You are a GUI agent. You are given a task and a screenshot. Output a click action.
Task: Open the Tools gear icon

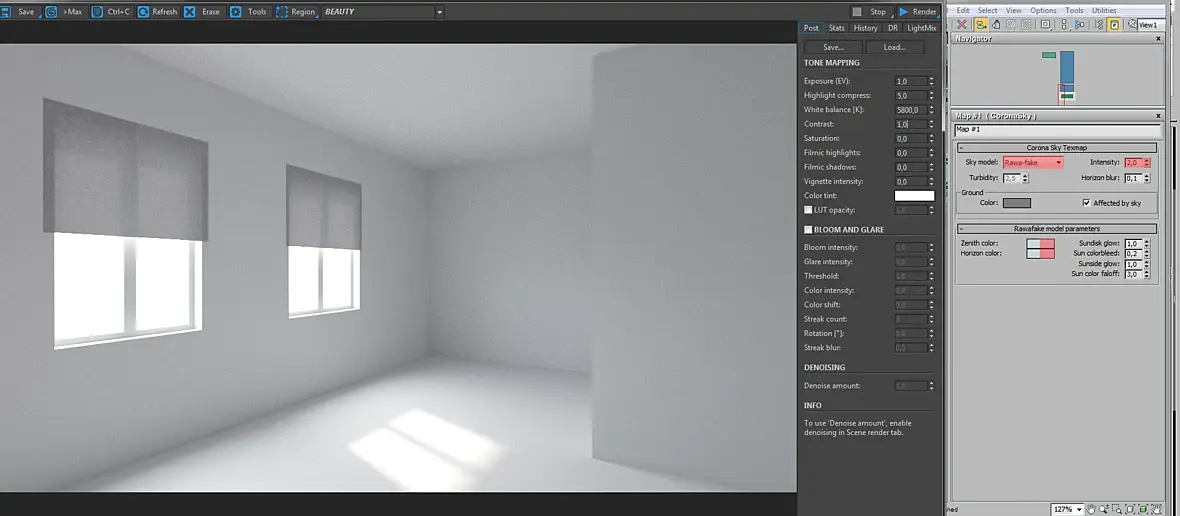pos(236,12)
